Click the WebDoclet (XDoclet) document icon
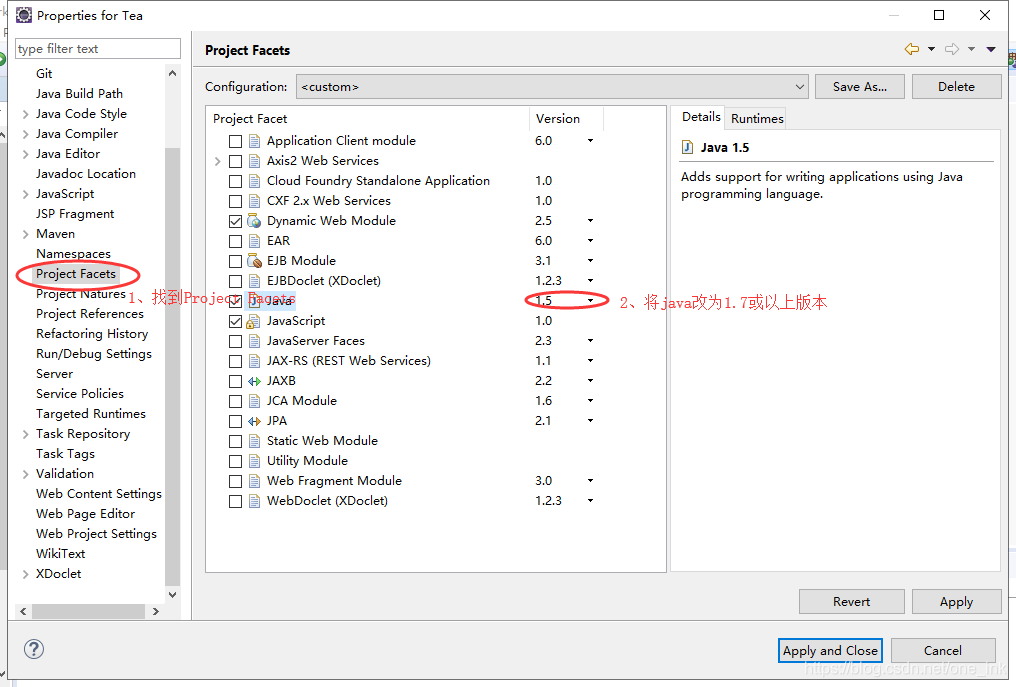The image size is (1016, 687). [x=254, y=502]
